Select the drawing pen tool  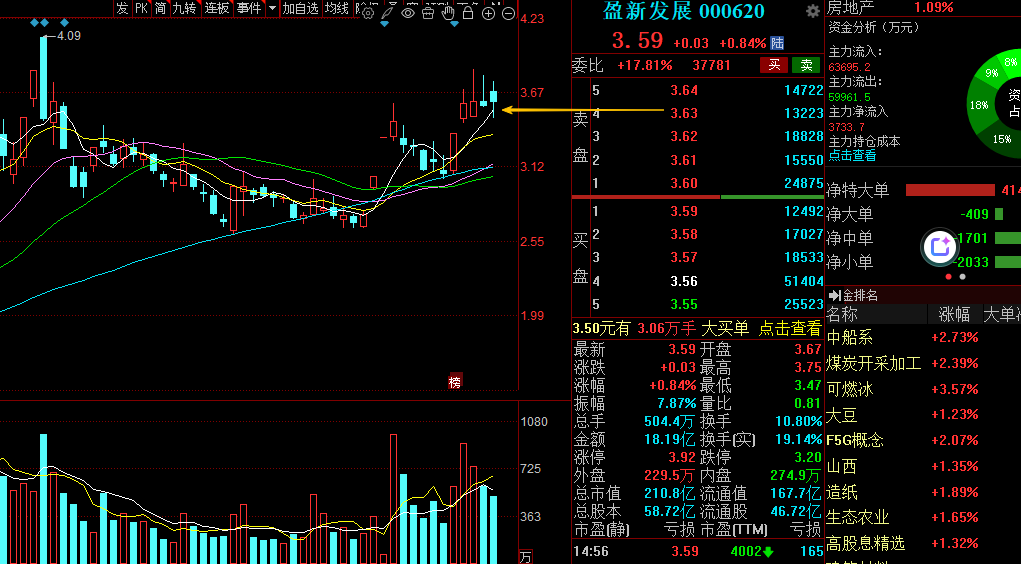tap(387, 12)
